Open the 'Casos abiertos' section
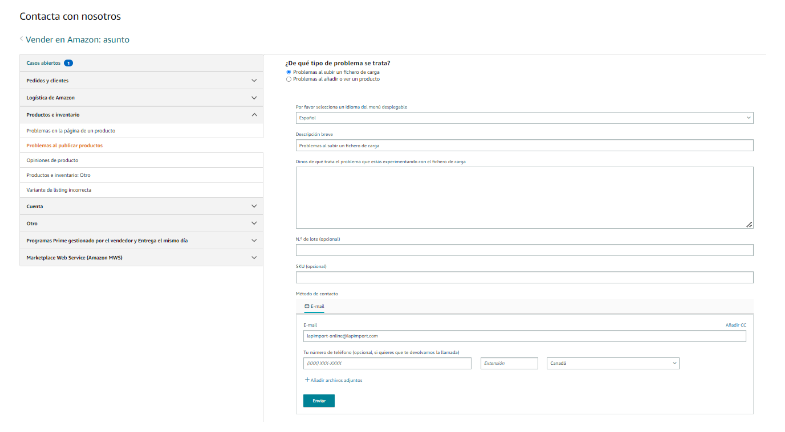This screenshot has height=432, width=785. [x=141, y=63]
